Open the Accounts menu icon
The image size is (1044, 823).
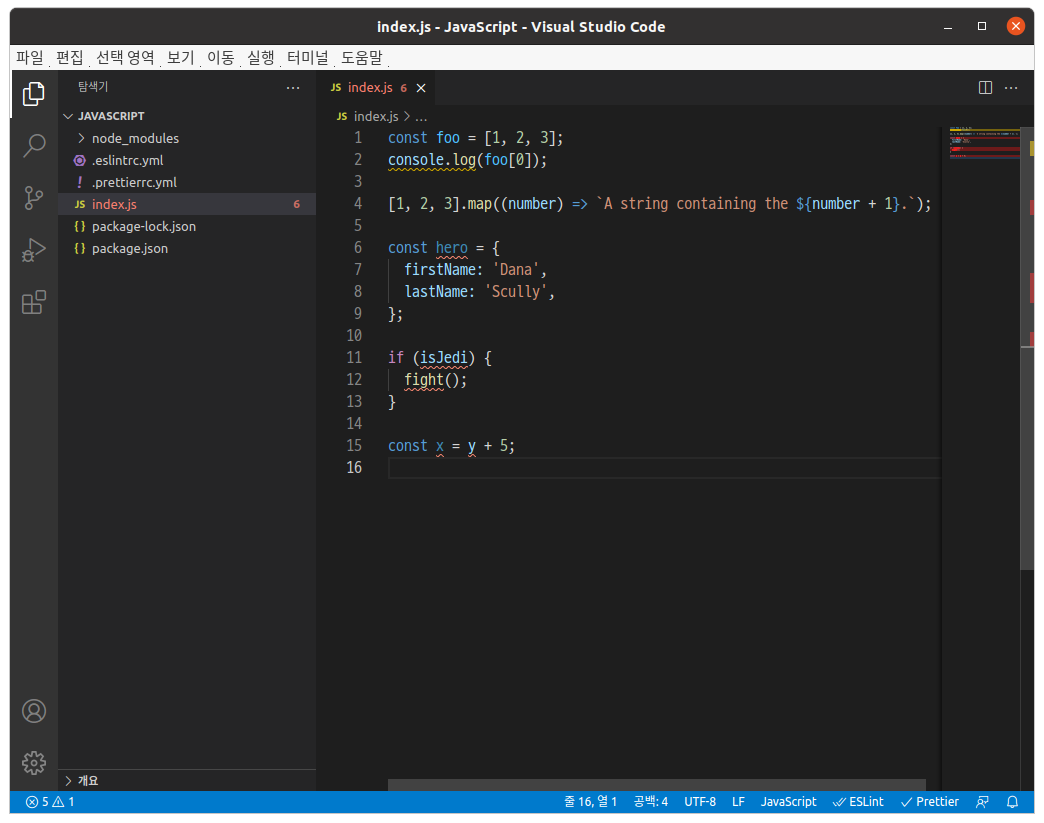pyautogui.click(x=34, y=711)
